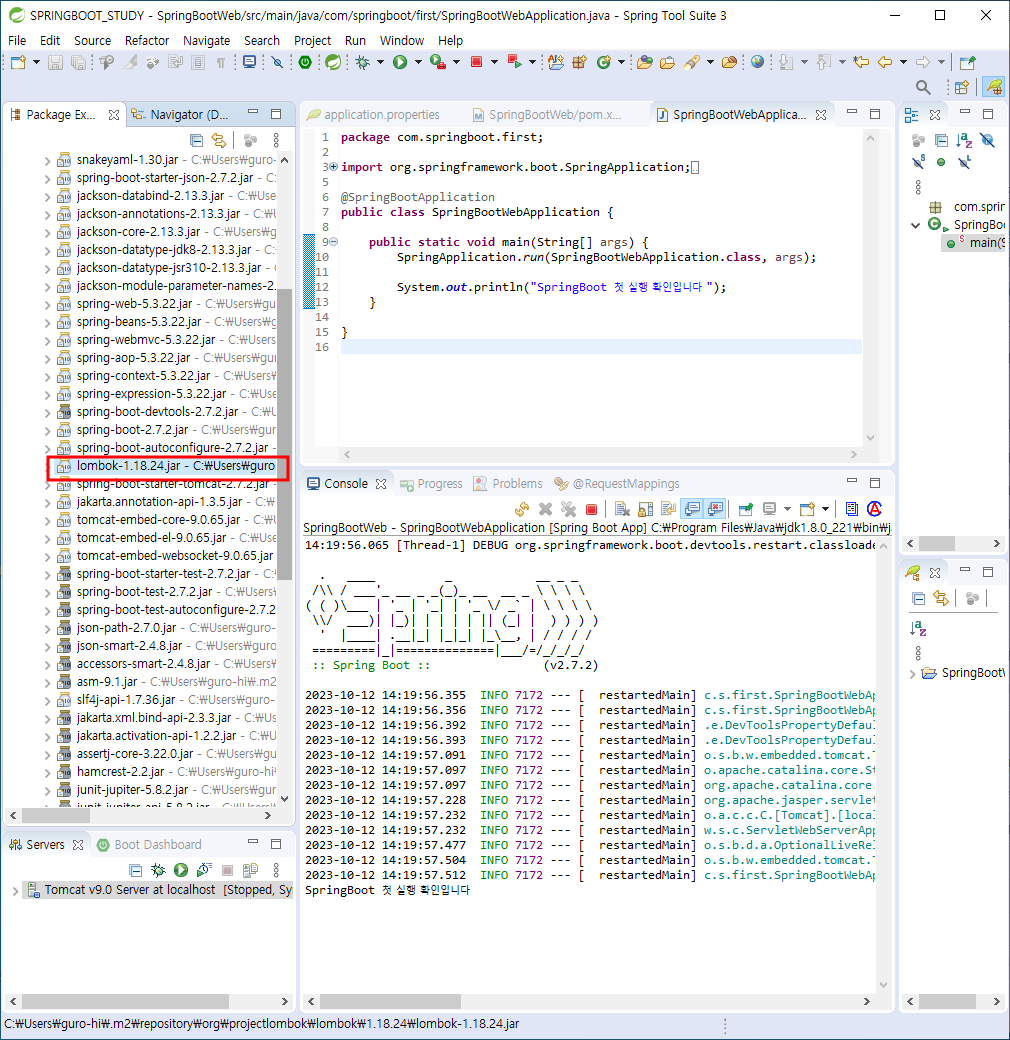
Task: Toggle Word Wrap in Console toolbar
Action: (668, 509)
